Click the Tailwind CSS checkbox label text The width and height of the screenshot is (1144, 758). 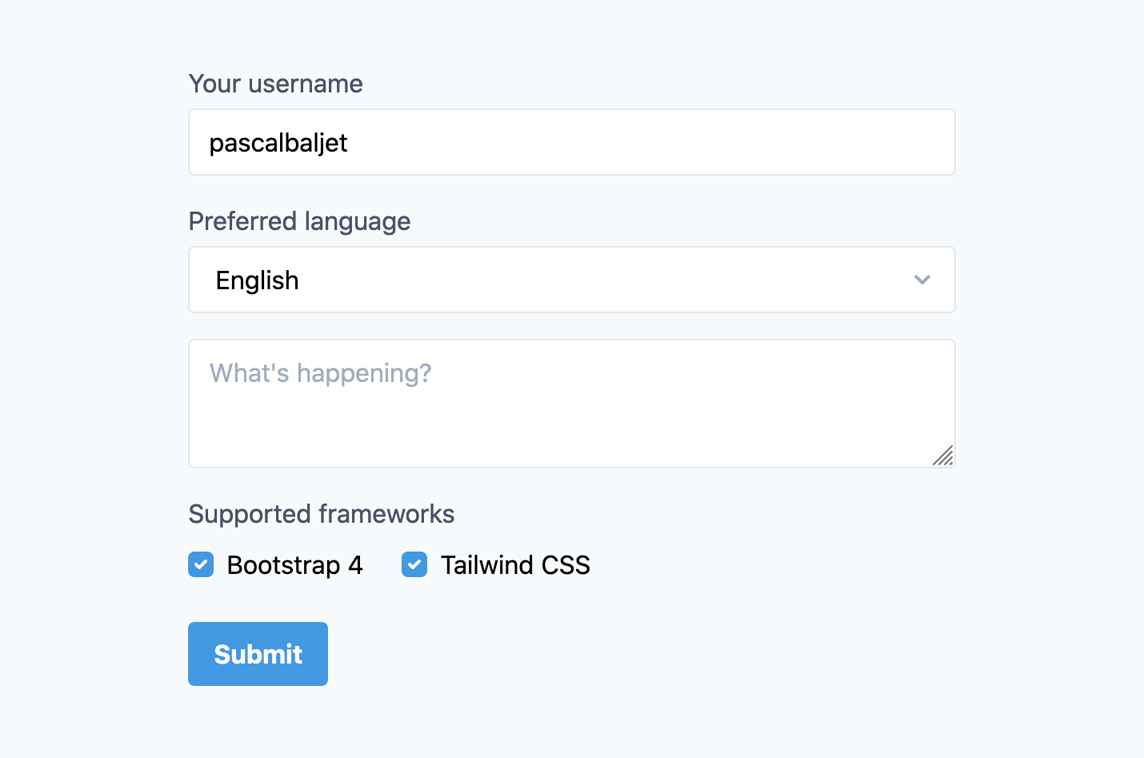tap(515, 564)
